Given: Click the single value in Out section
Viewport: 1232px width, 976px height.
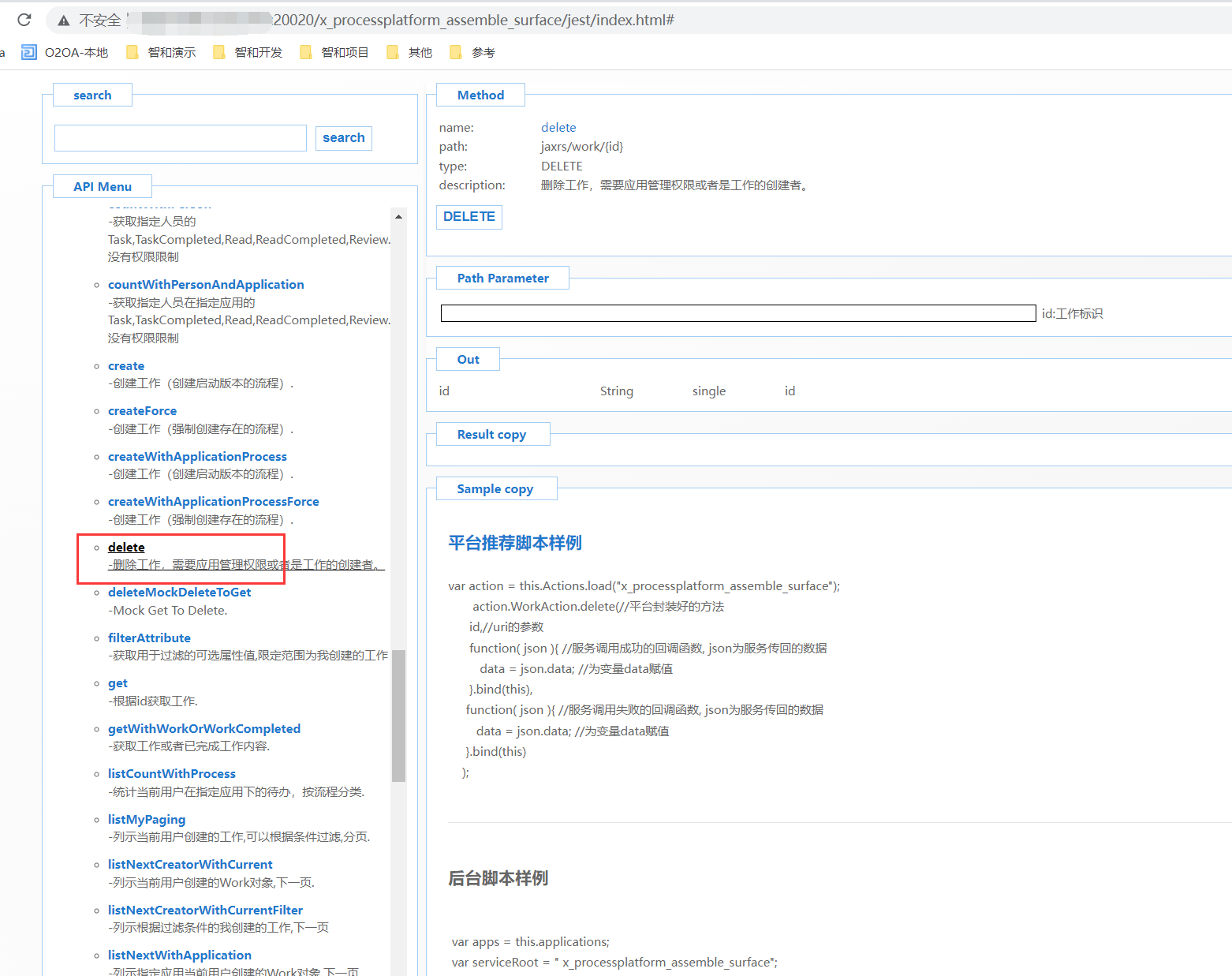Looking at the screenshot, I should pyautogui.click(x=709, y=391).
